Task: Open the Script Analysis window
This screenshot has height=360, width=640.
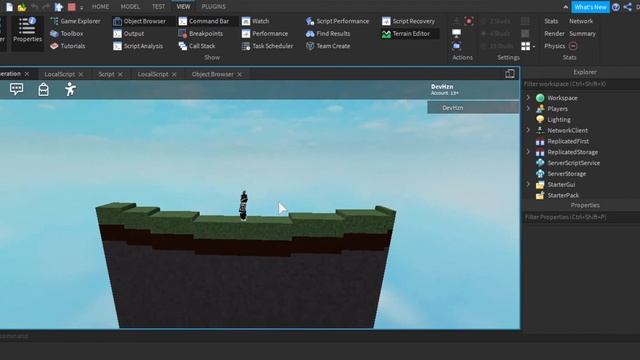Action: click(x=138, y=46)
